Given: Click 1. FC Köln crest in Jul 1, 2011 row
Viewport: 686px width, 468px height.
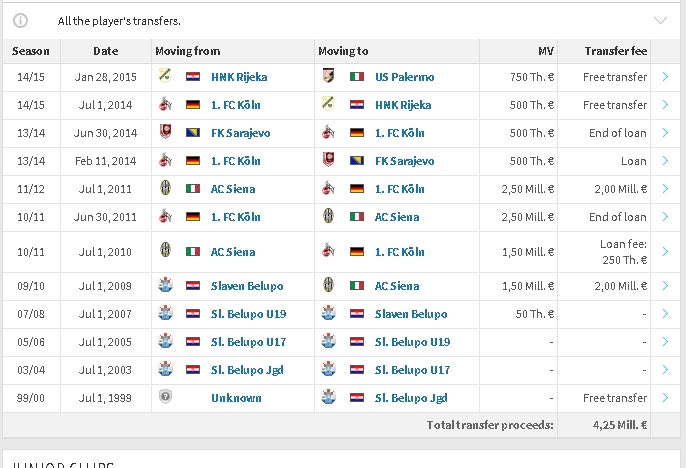Looking at the screenshot, I should [x=329, y=188].
